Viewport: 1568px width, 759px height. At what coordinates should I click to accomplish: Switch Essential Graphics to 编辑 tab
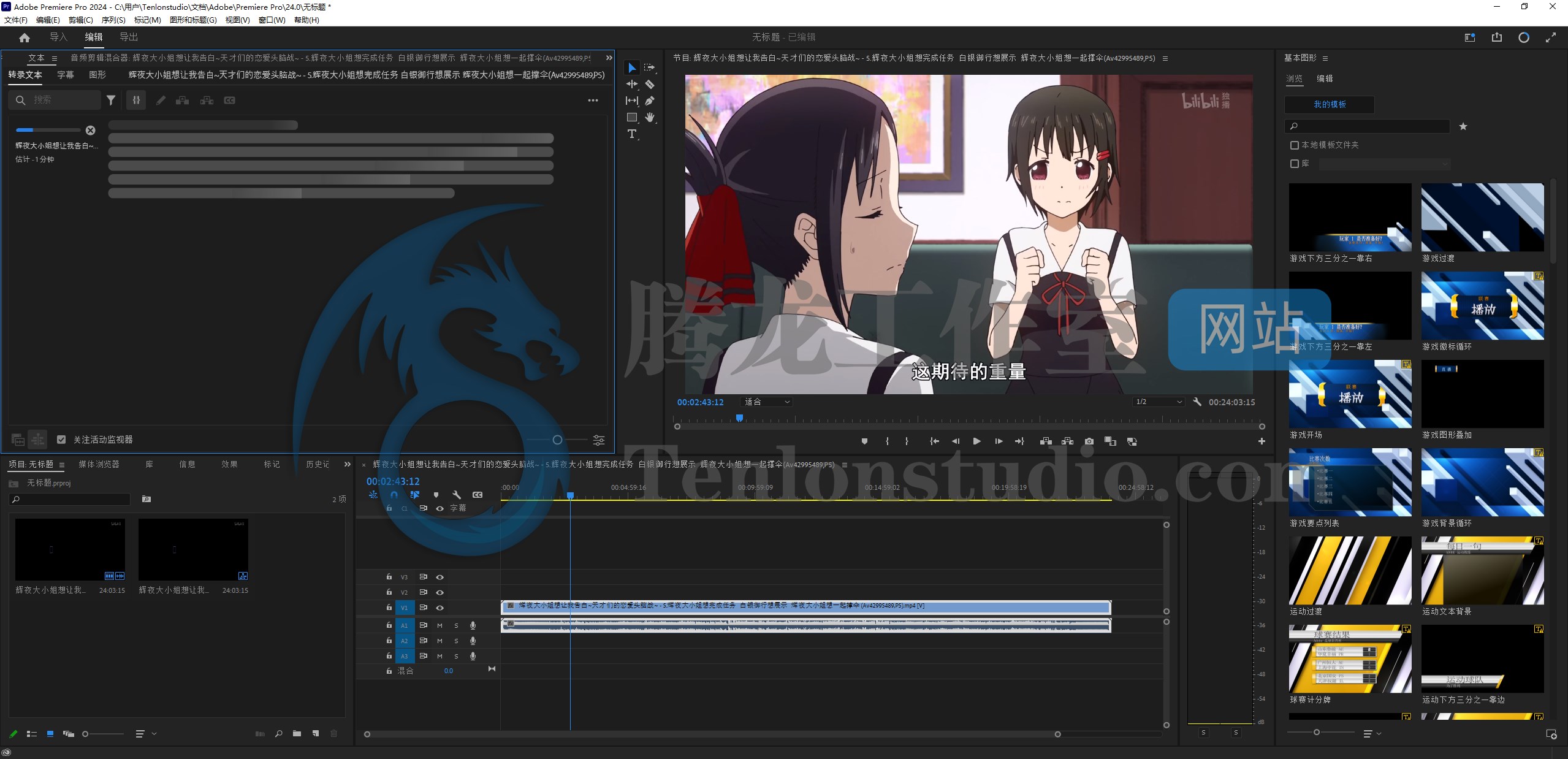tap(1325, 78)
